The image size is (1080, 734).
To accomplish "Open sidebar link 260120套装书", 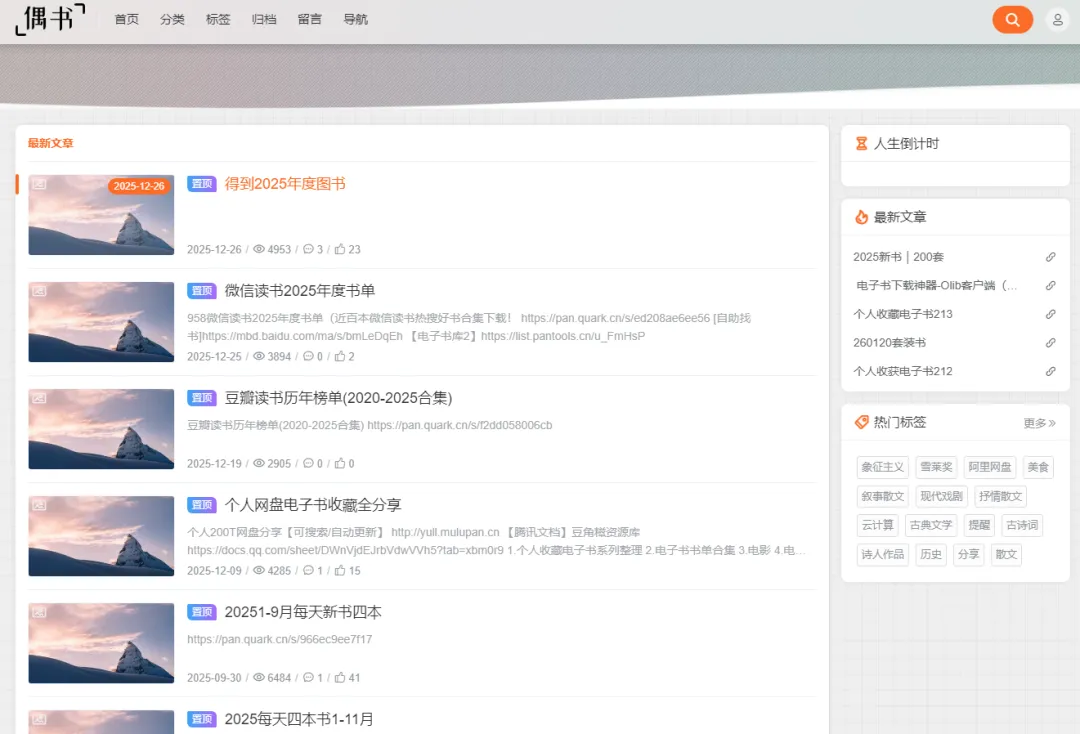I will [x=889, y=342].
